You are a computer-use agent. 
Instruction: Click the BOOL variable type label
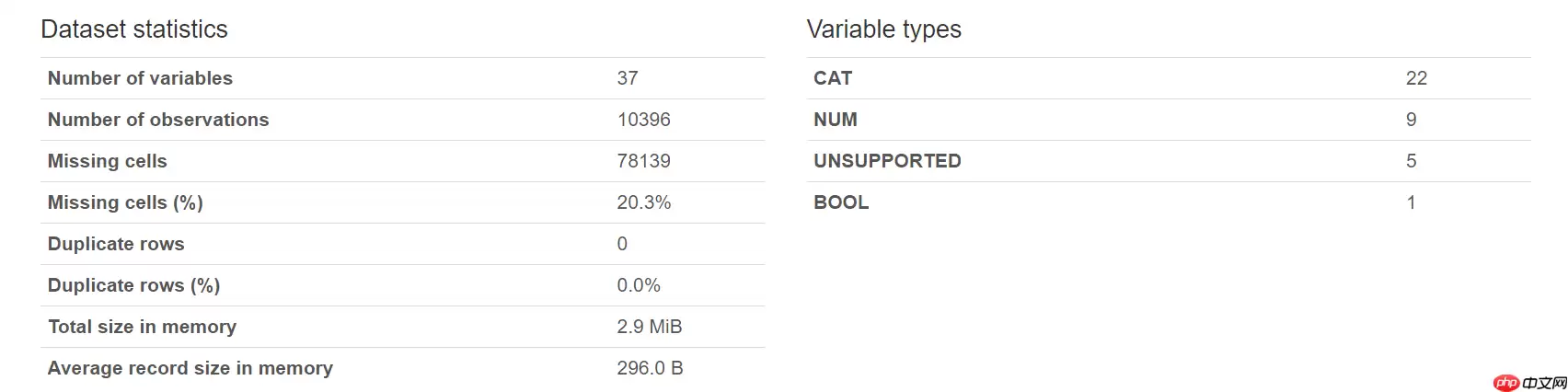(x=841, y=202)
